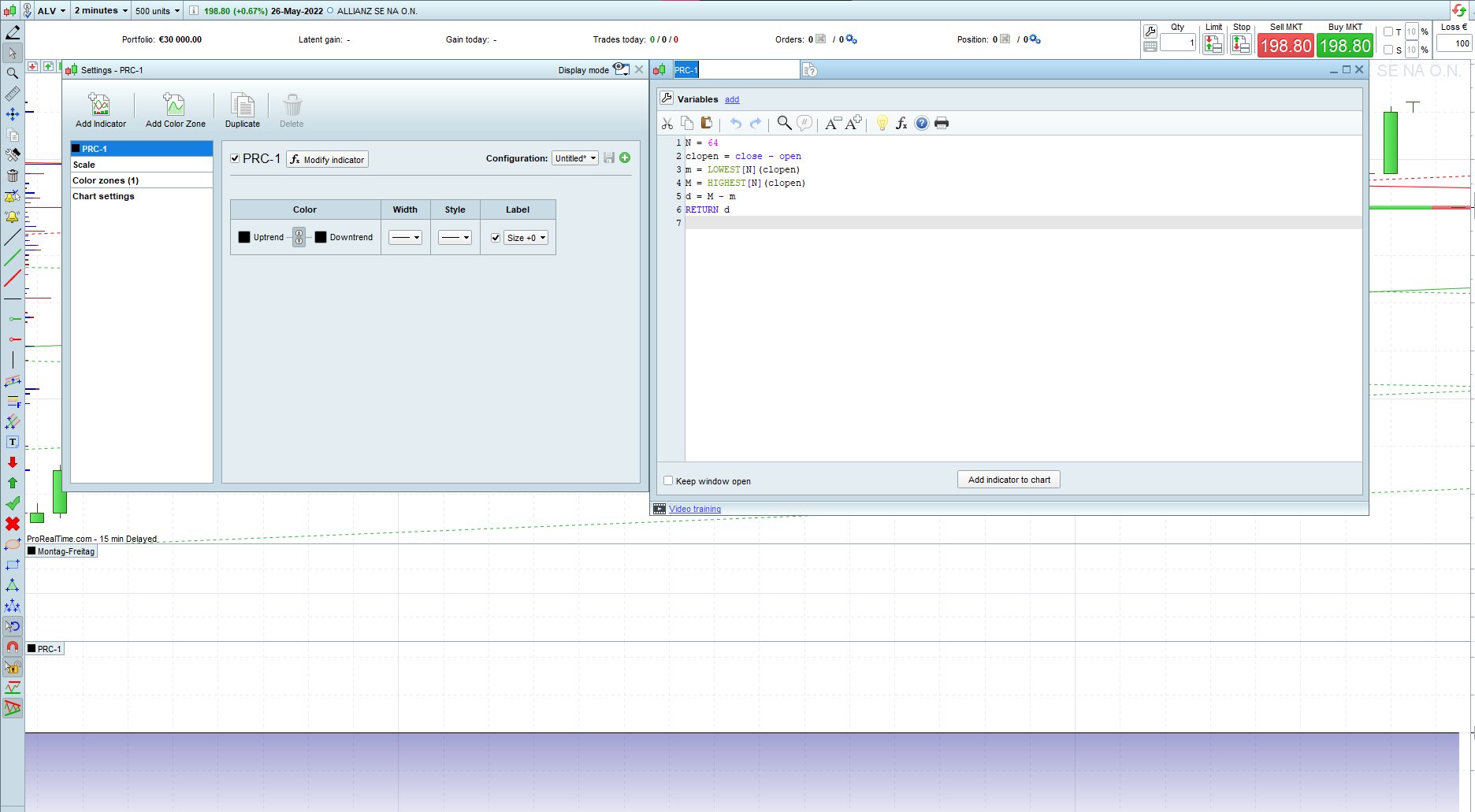Click the Cut icon in code editor
Viewport: 1475px width, 812px height.
[x=667, y=123]
